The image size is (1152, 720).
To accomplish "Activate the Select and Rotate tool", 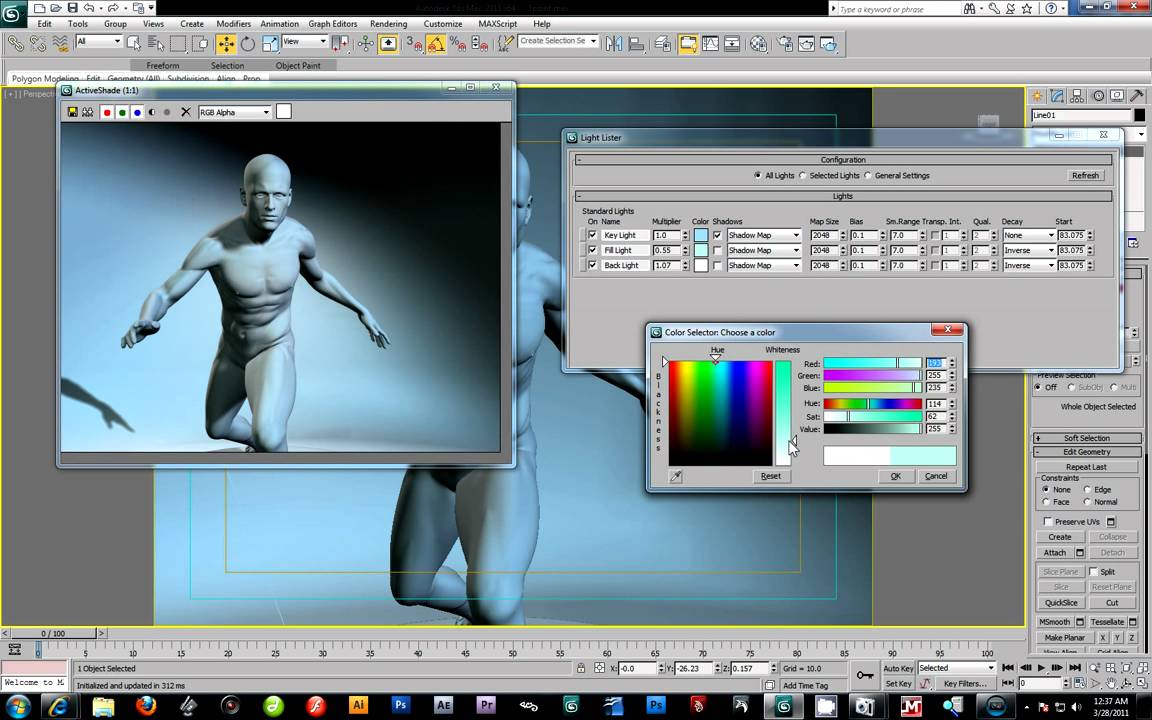I will click(x=248, y=44).
